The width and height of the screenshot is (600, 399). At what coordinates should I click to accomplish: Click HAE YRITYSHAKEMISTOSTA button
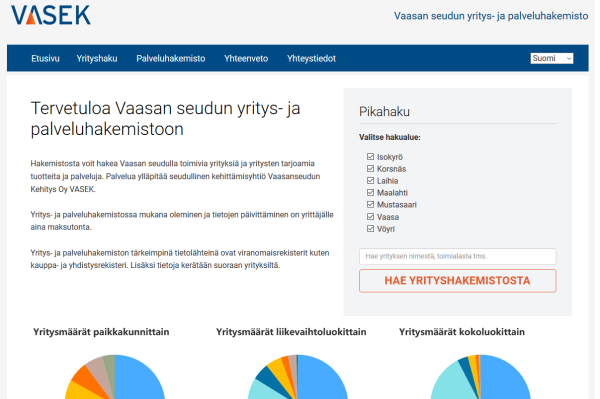(x=457, y=281)
